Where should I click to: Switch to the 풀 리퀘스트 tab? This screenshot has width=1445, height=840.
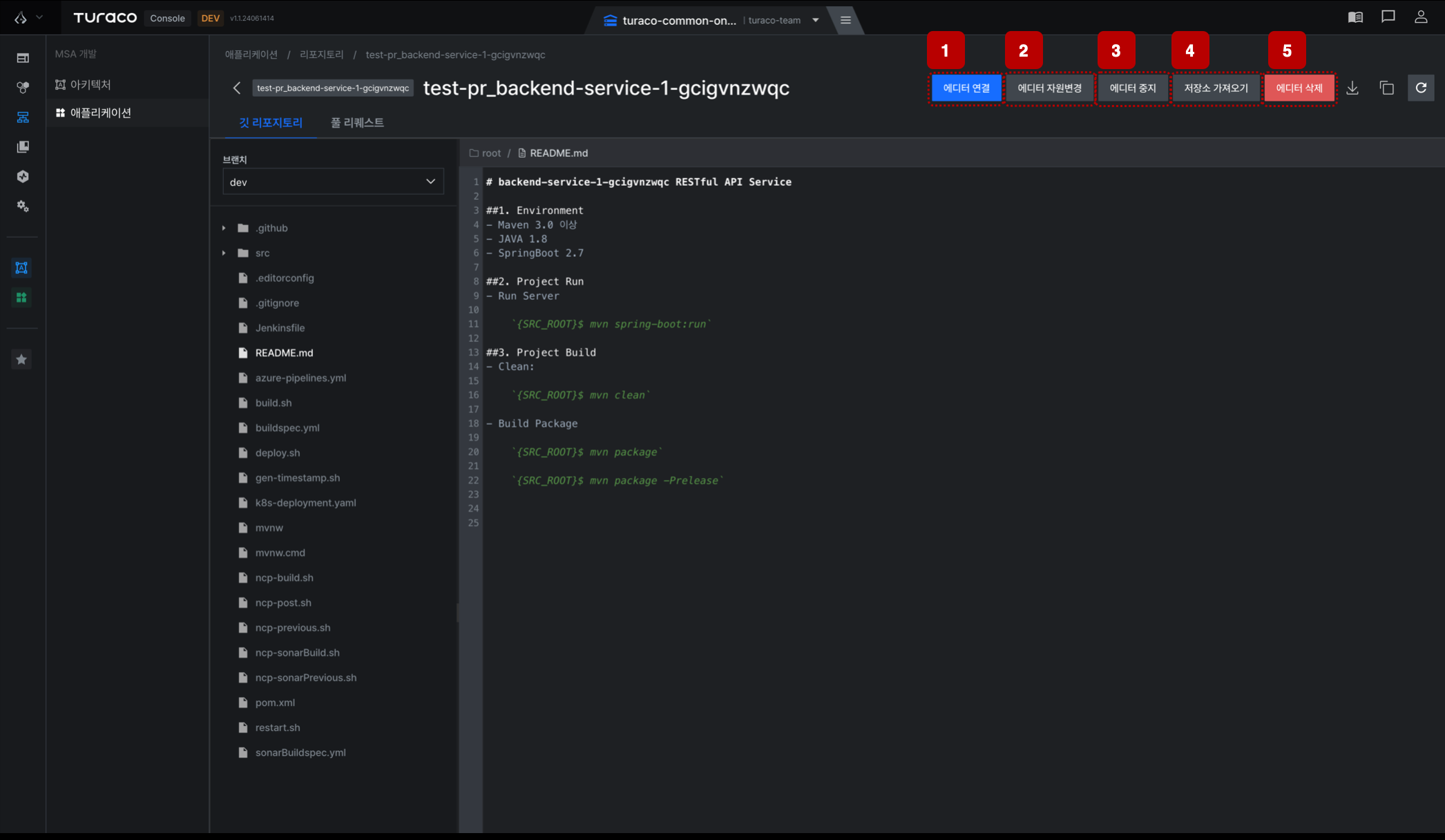pyautogui.click(x=357, y=122)
